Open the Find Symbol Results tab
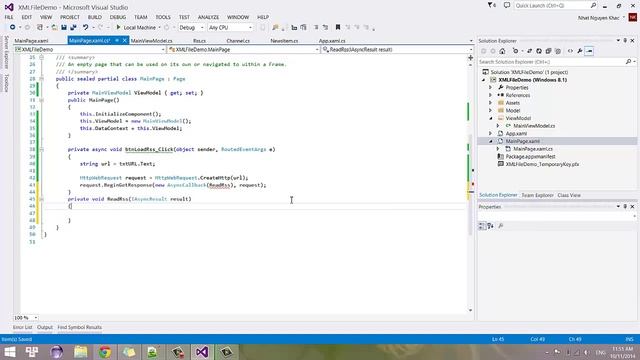This screenshot has height=360, width=640. (x=80, y=327)
